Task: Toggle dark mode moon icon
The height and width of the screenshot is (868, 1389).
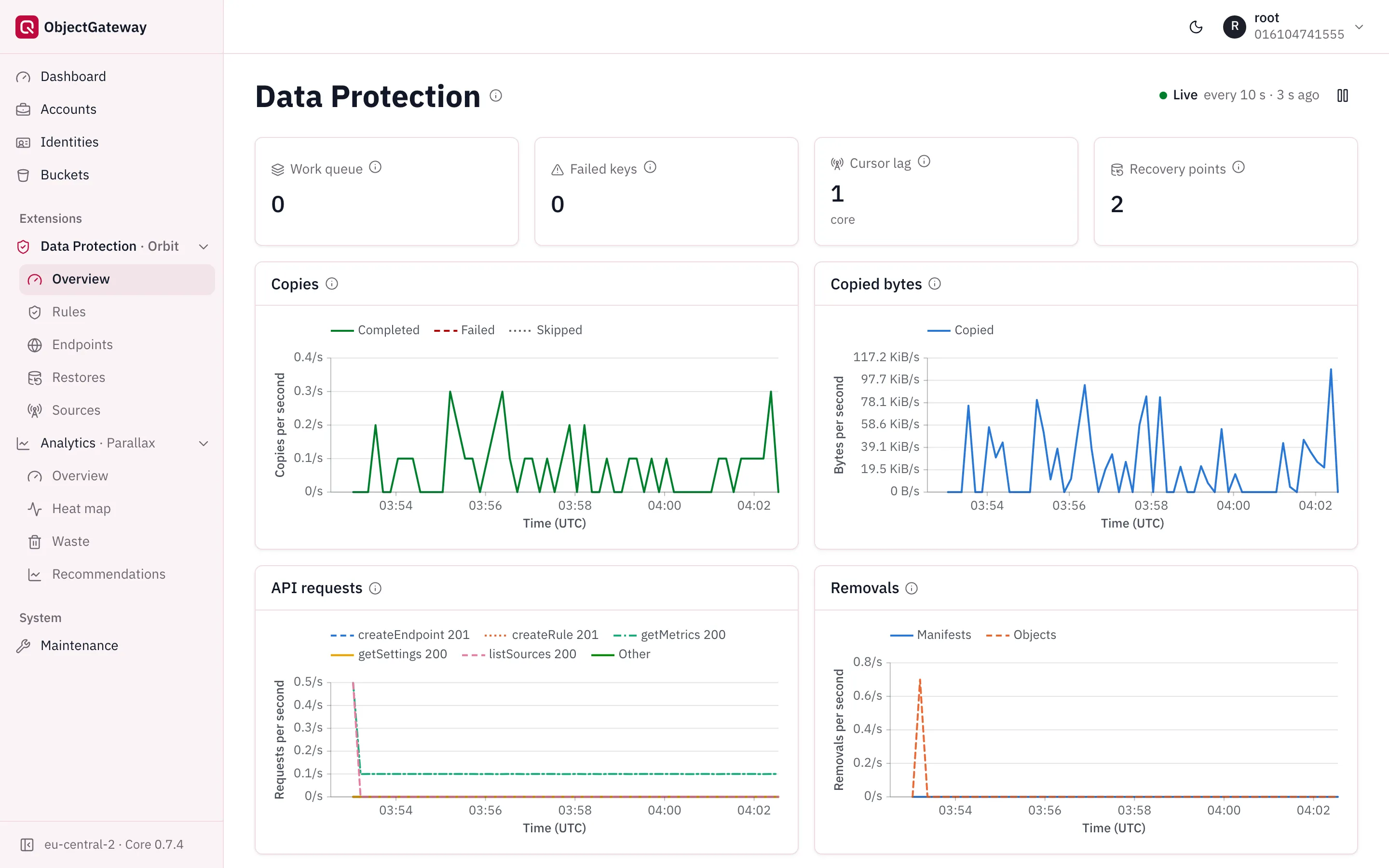Action: pos(1196,27)
